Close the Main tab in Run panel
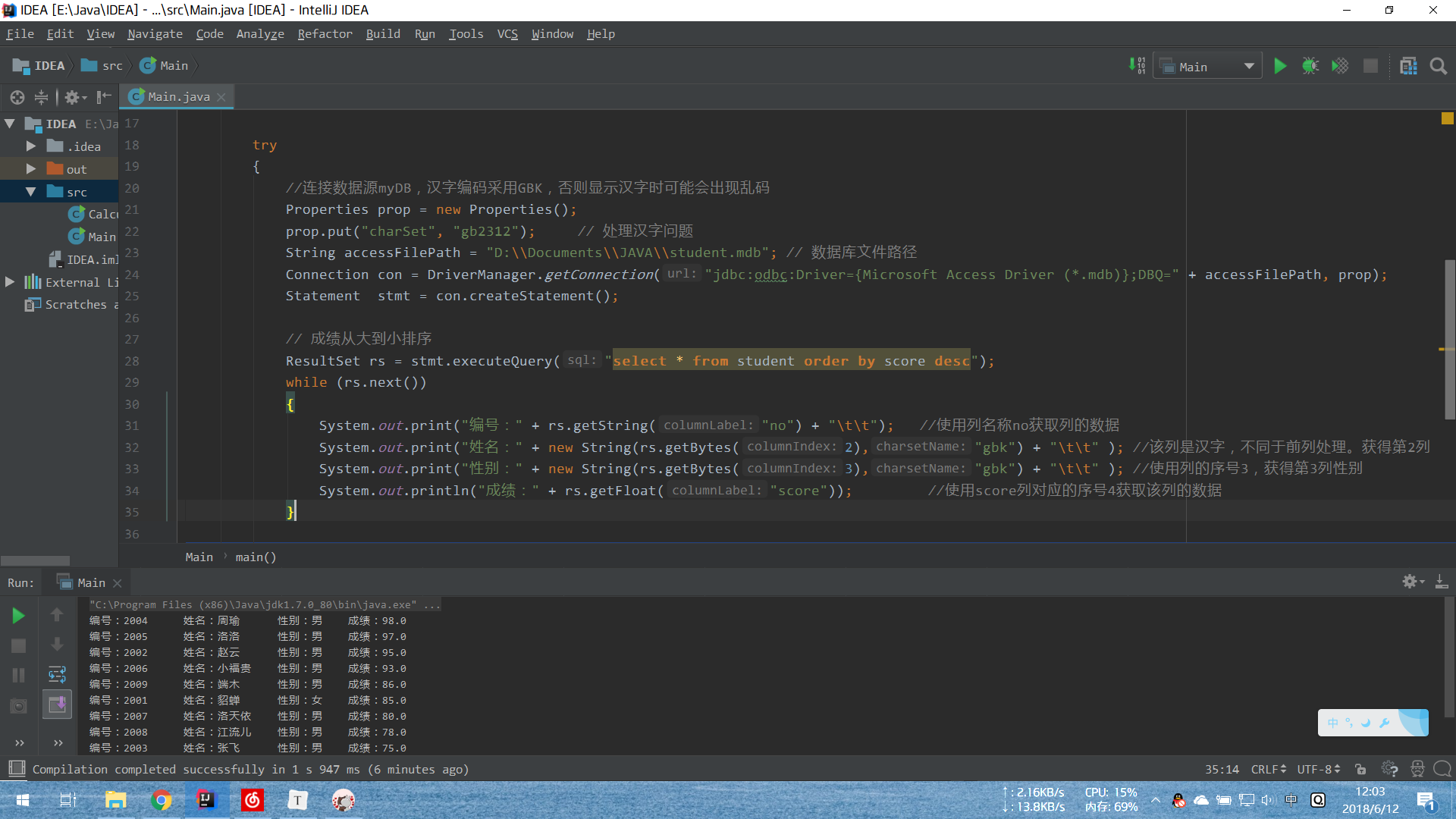The height and width of the screenshot is (819, 1456). [118, 583]
